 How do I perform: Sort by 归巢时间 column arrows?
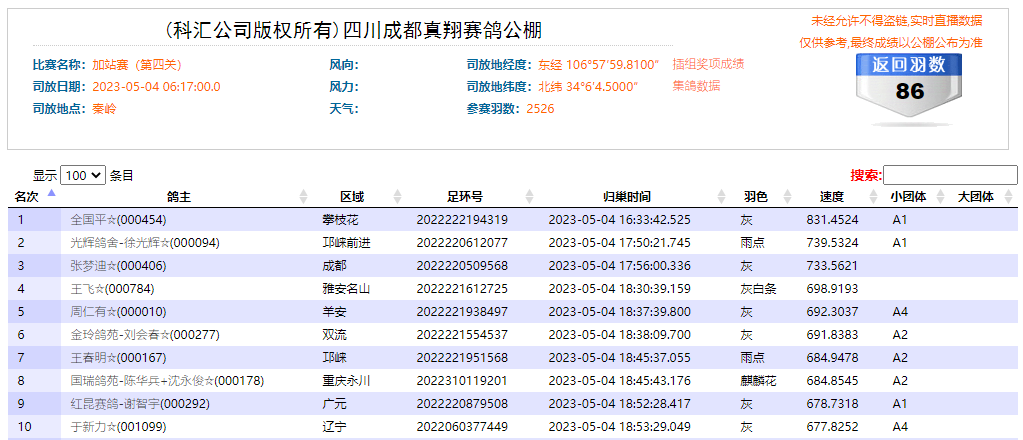tap(722, 197)
